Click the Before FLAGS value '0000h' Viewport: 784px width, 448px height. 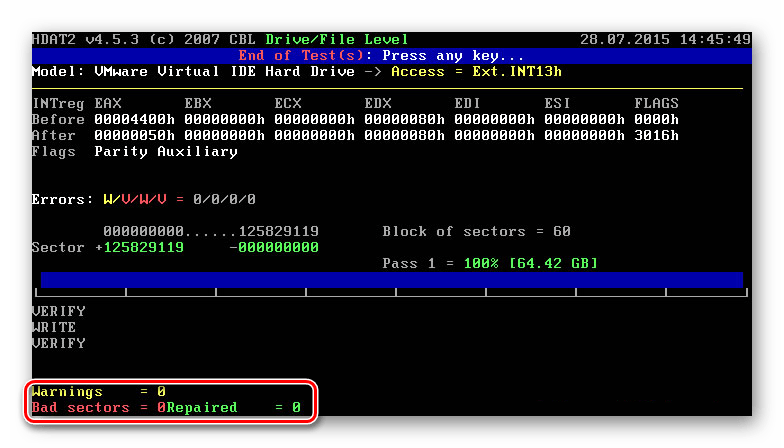tap(656, 120)
